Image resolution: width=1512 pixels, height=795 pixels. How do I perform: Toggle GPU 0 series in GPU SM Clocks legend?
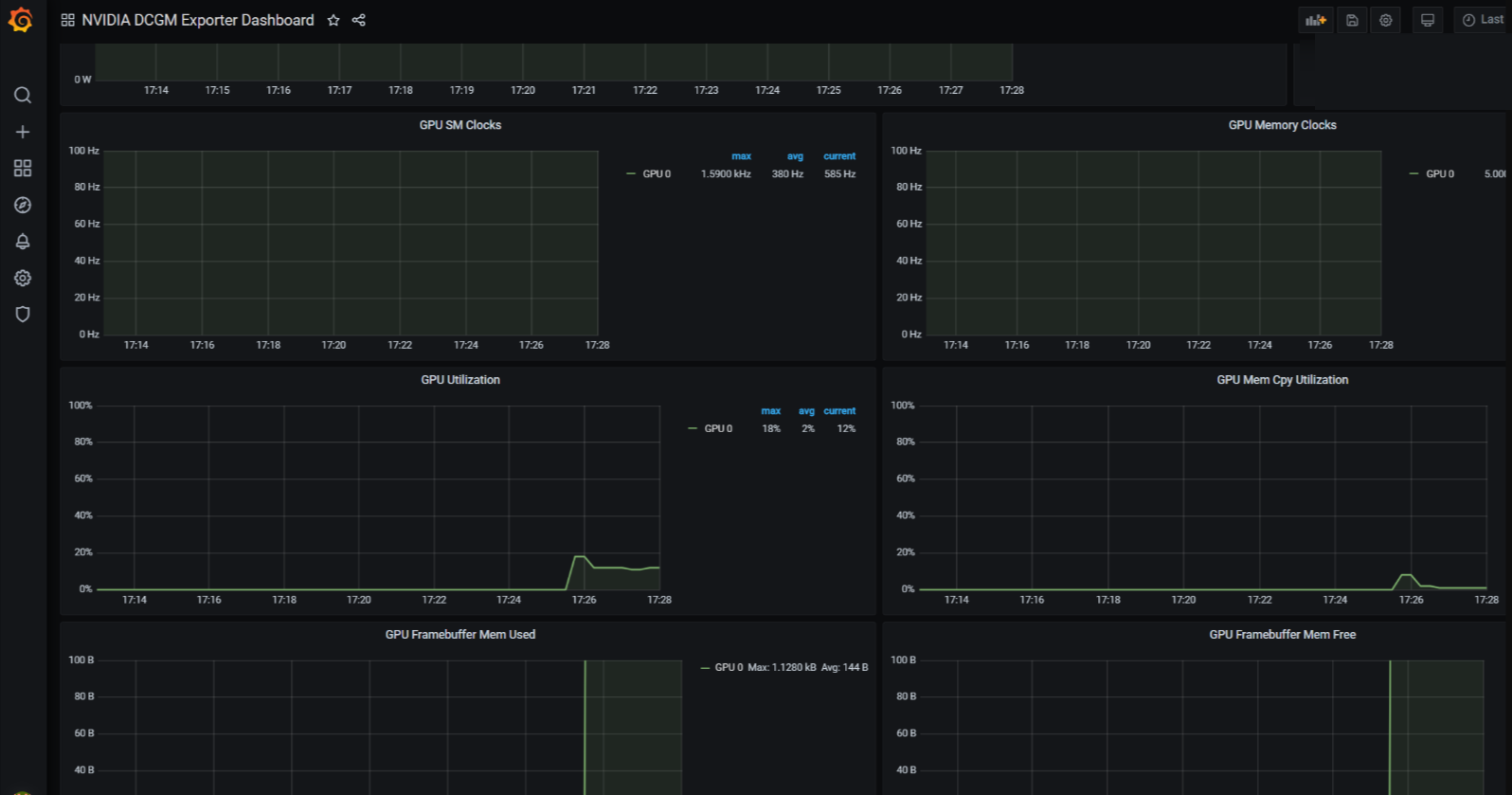[656, 174]
